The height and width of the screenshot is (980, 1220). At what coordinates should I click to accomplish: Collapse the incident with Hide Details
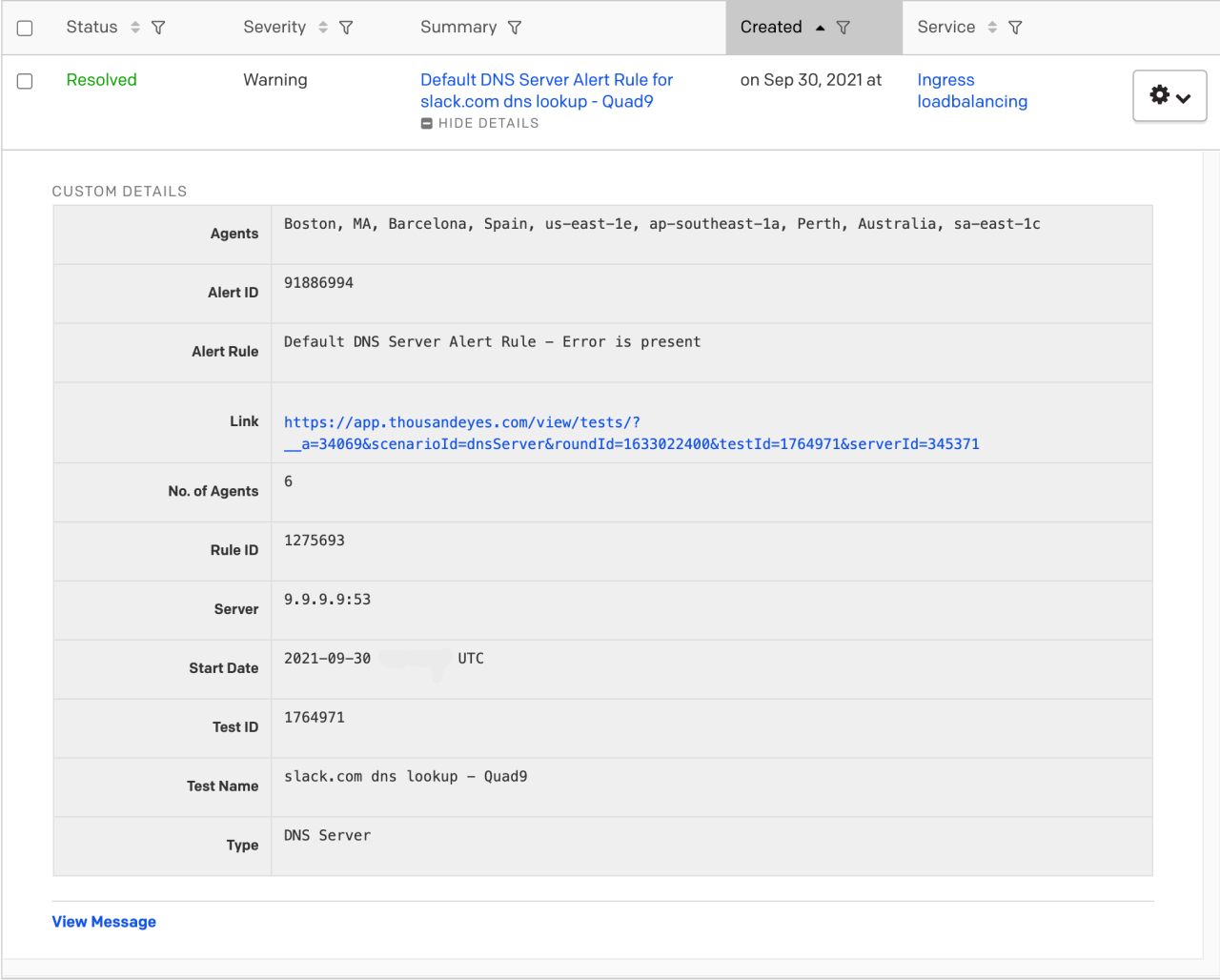480,123
